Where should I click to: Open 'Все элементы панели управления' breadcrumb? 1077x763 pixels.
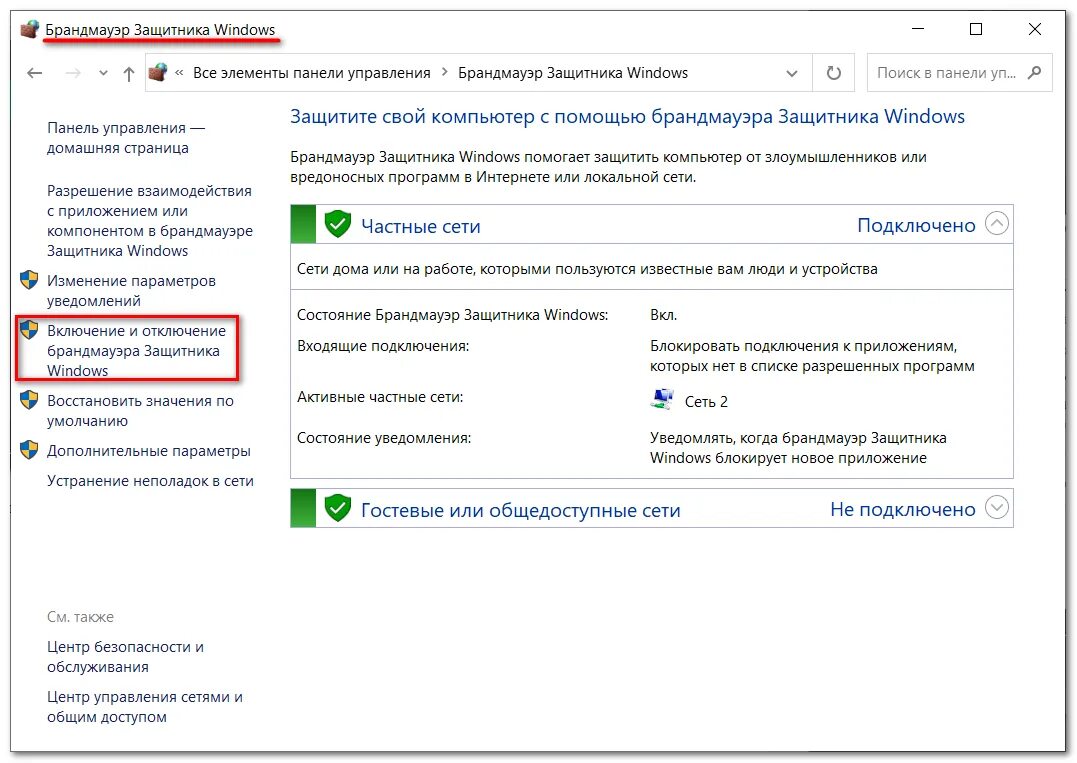[312, 73]
